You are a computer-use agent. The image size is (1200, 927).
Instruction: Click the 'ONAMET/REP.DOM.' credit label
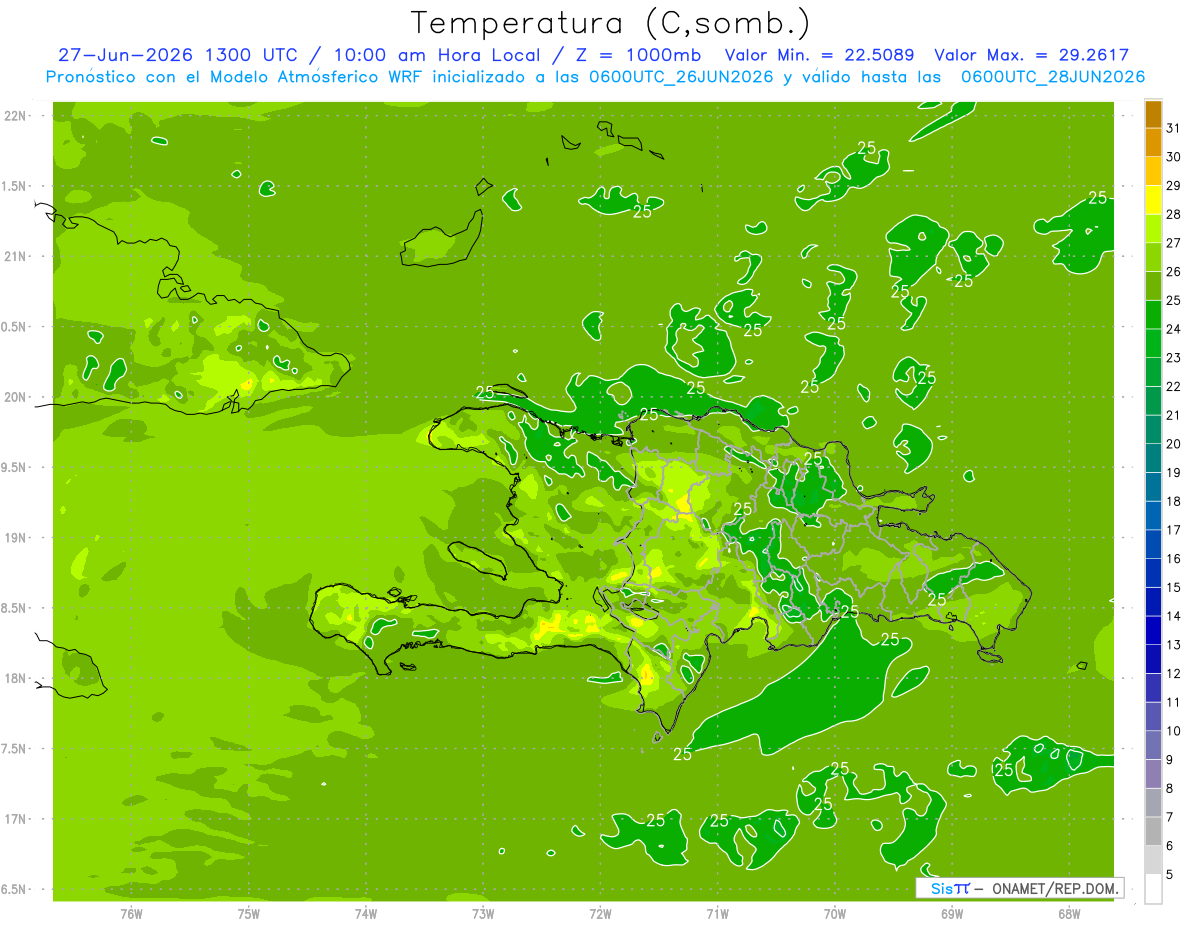point(1056,888)
